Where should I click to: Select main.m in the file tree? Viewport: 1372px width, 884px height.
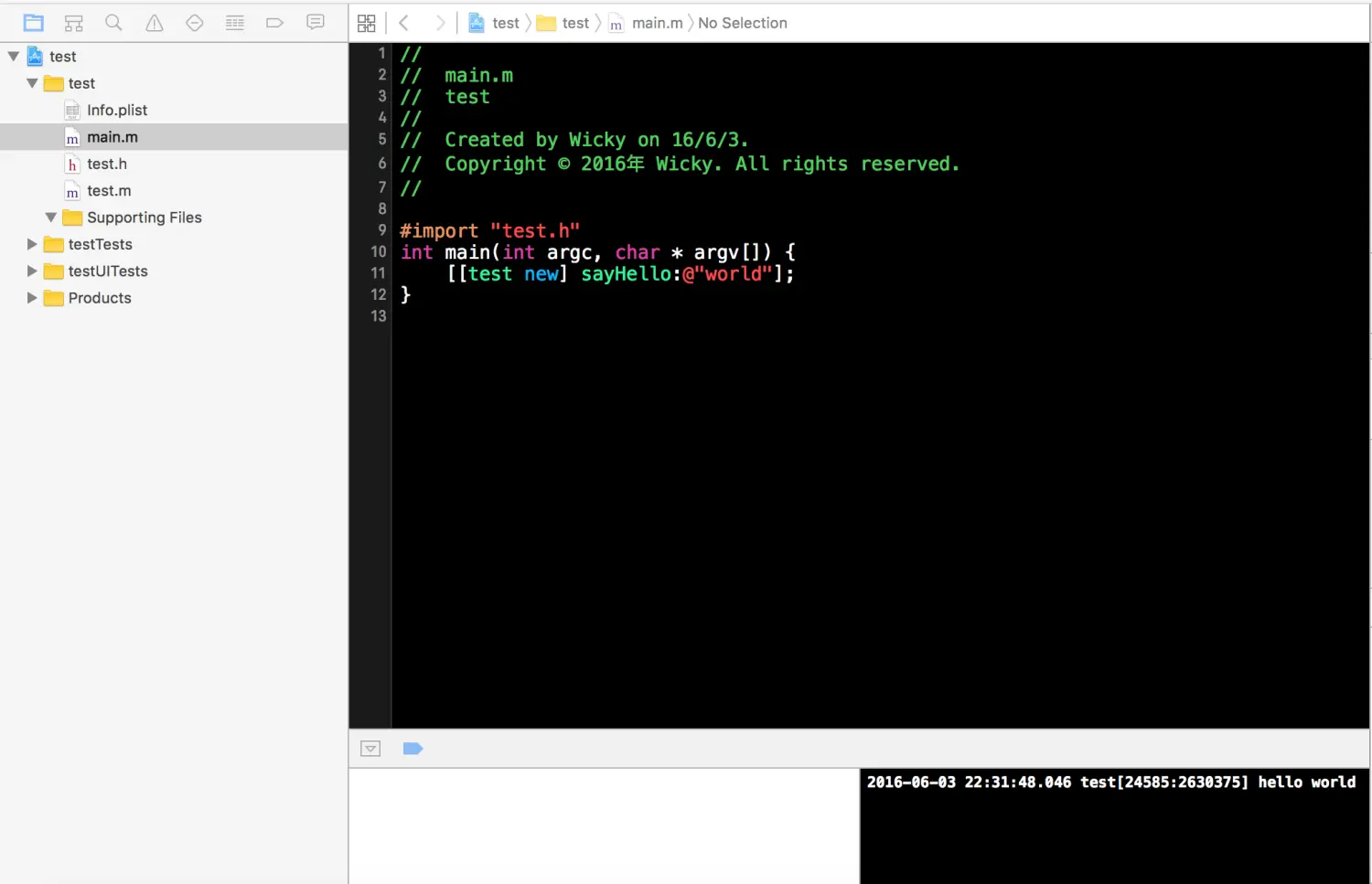174,137
